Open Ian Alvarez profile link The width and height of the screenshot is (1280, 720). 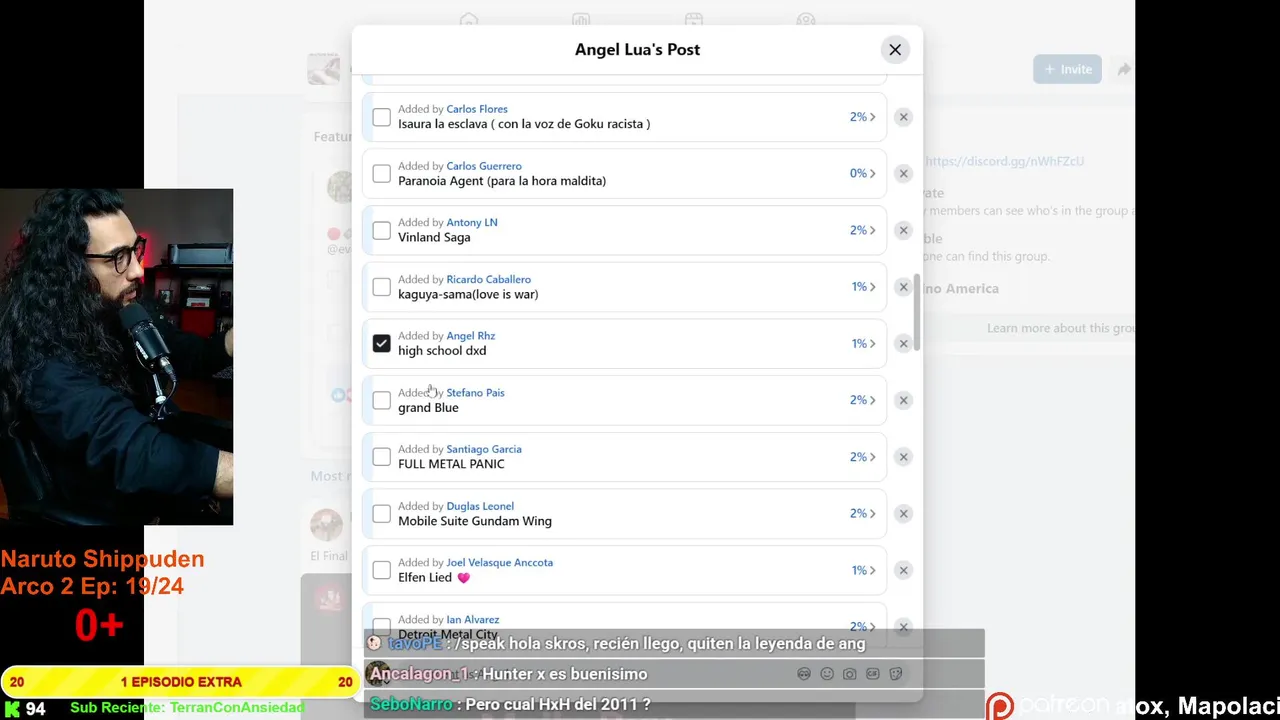[473, 619]
